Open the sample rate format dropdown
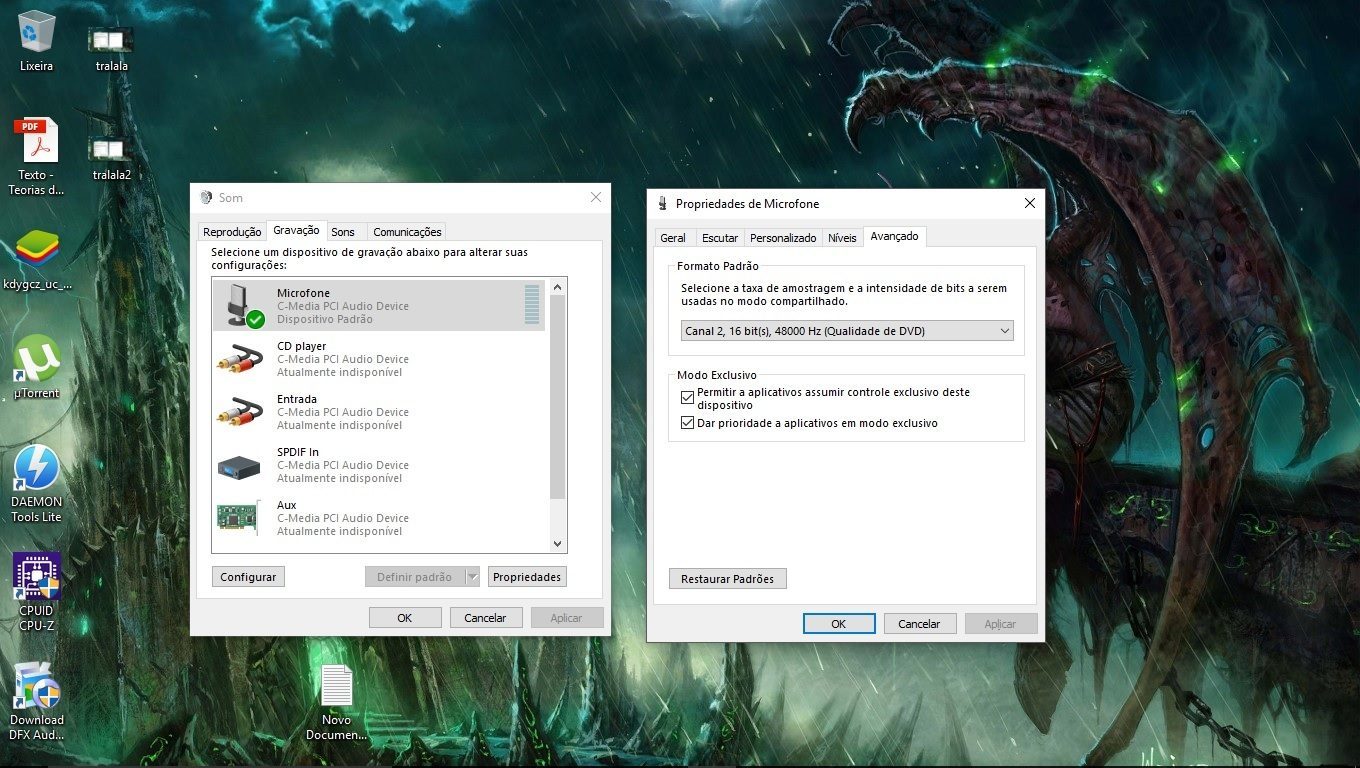The image size is (1360, 768). click(846, 331)
